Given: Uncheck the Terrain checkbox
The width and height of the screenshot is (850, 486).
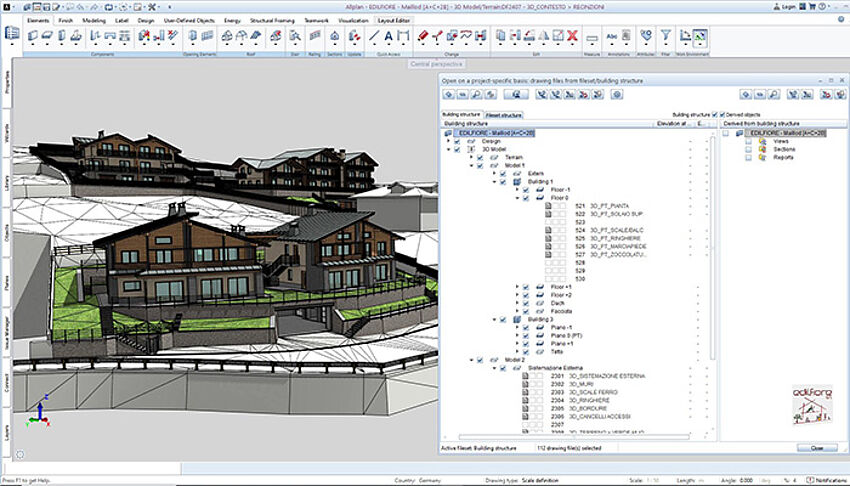Looking at the screenshot, I should pyautogui.click(x=479, y=157).
